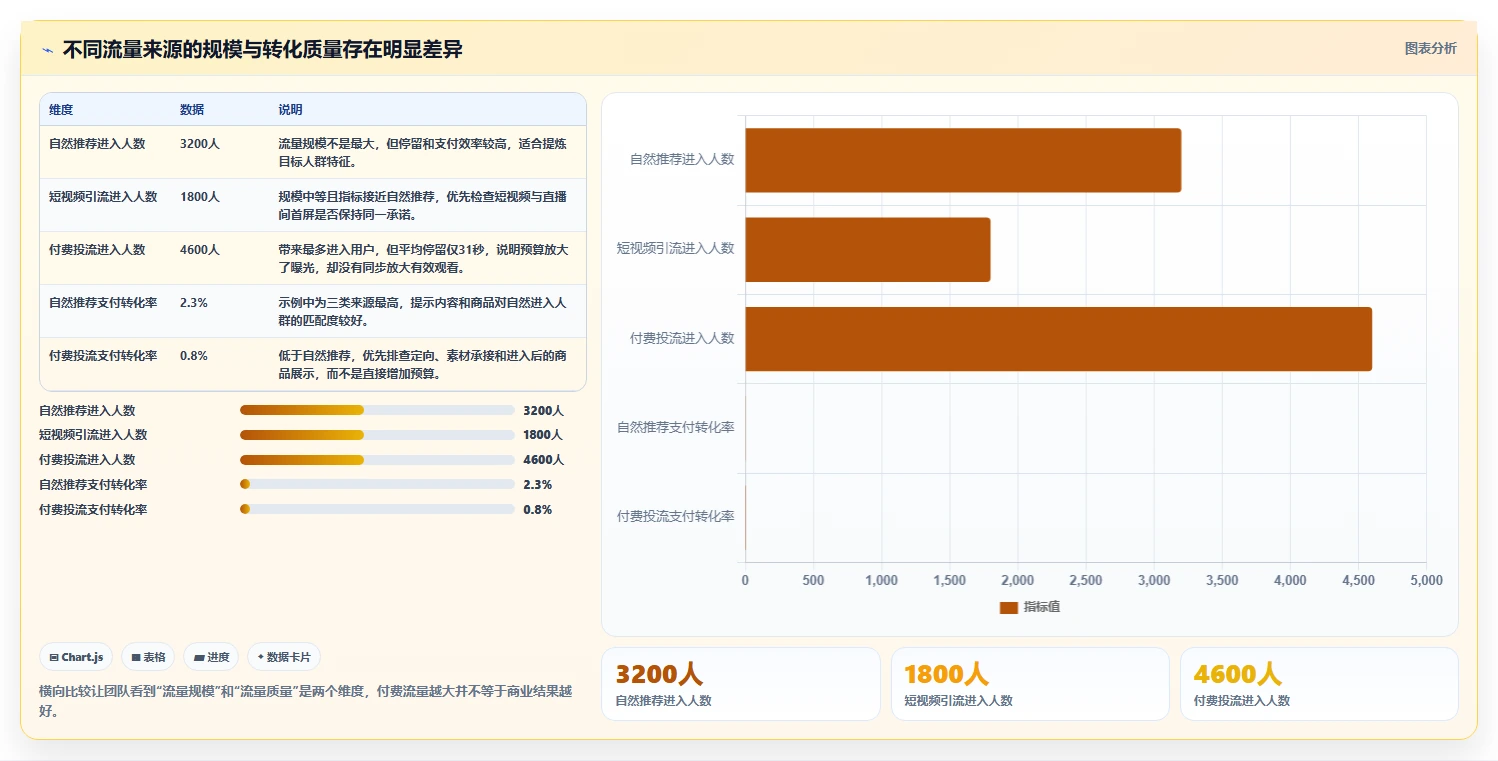Click the 指标值 legend color box
Image resolution: width=1498 pixels, height=761 pixels.
[x=1008, y=607]
